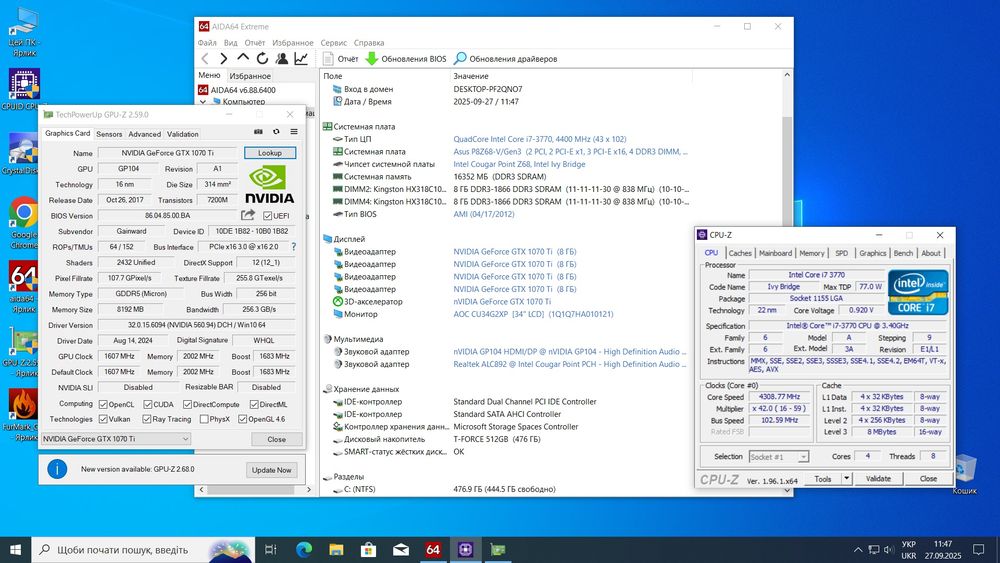The height and width of the screenshot is (563, 1000).
Task: Open Mail app from taskbar
Action: tap(401, 550)
